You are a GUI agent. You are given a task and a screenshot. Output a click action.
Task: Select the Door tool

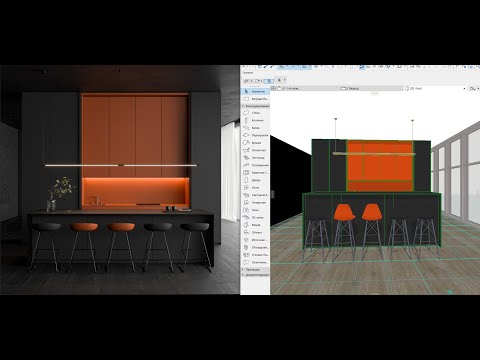[255, 180]
